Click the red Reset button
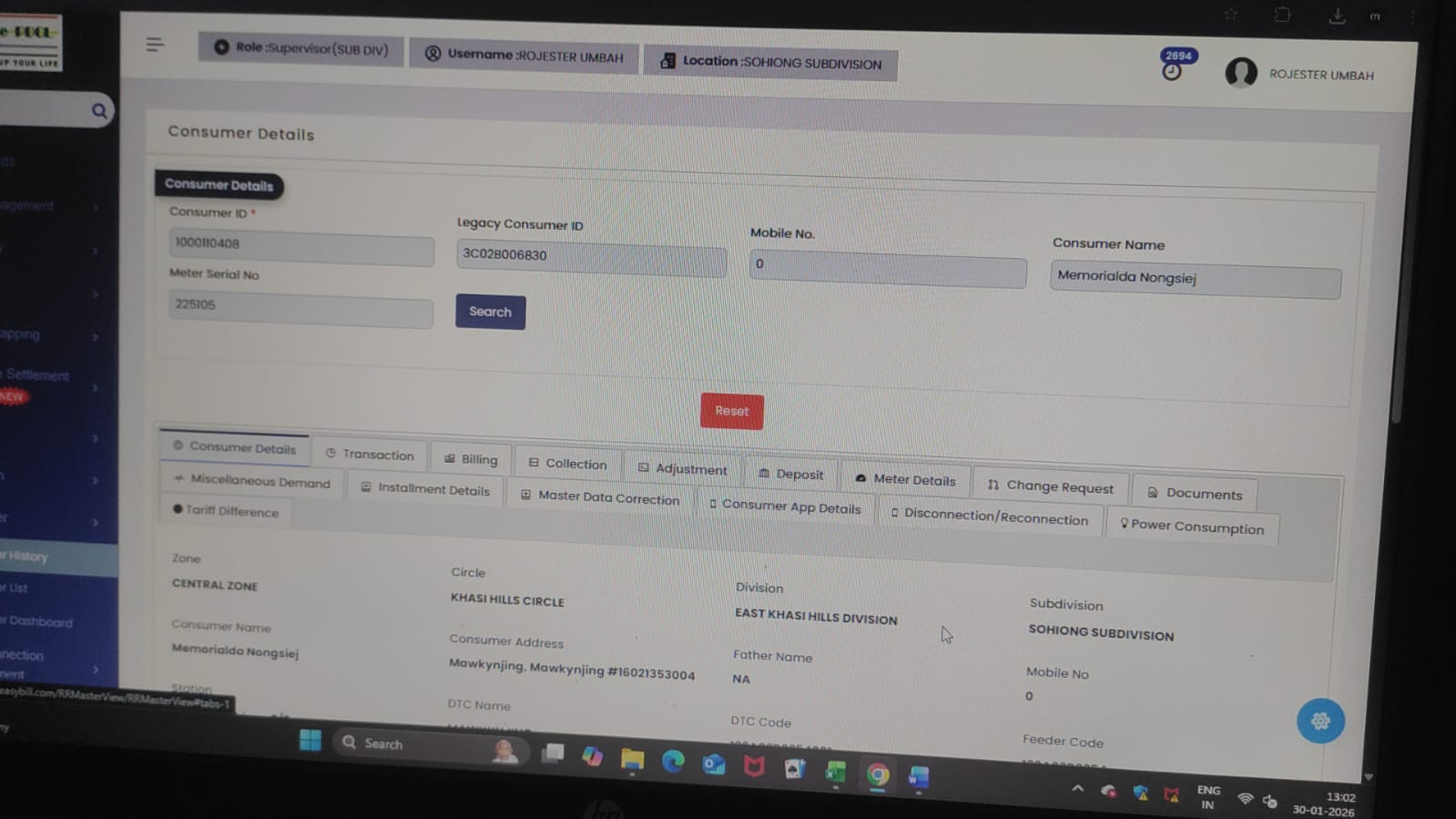The height and width of the screenshot is (819, 1456). [731, 411]
